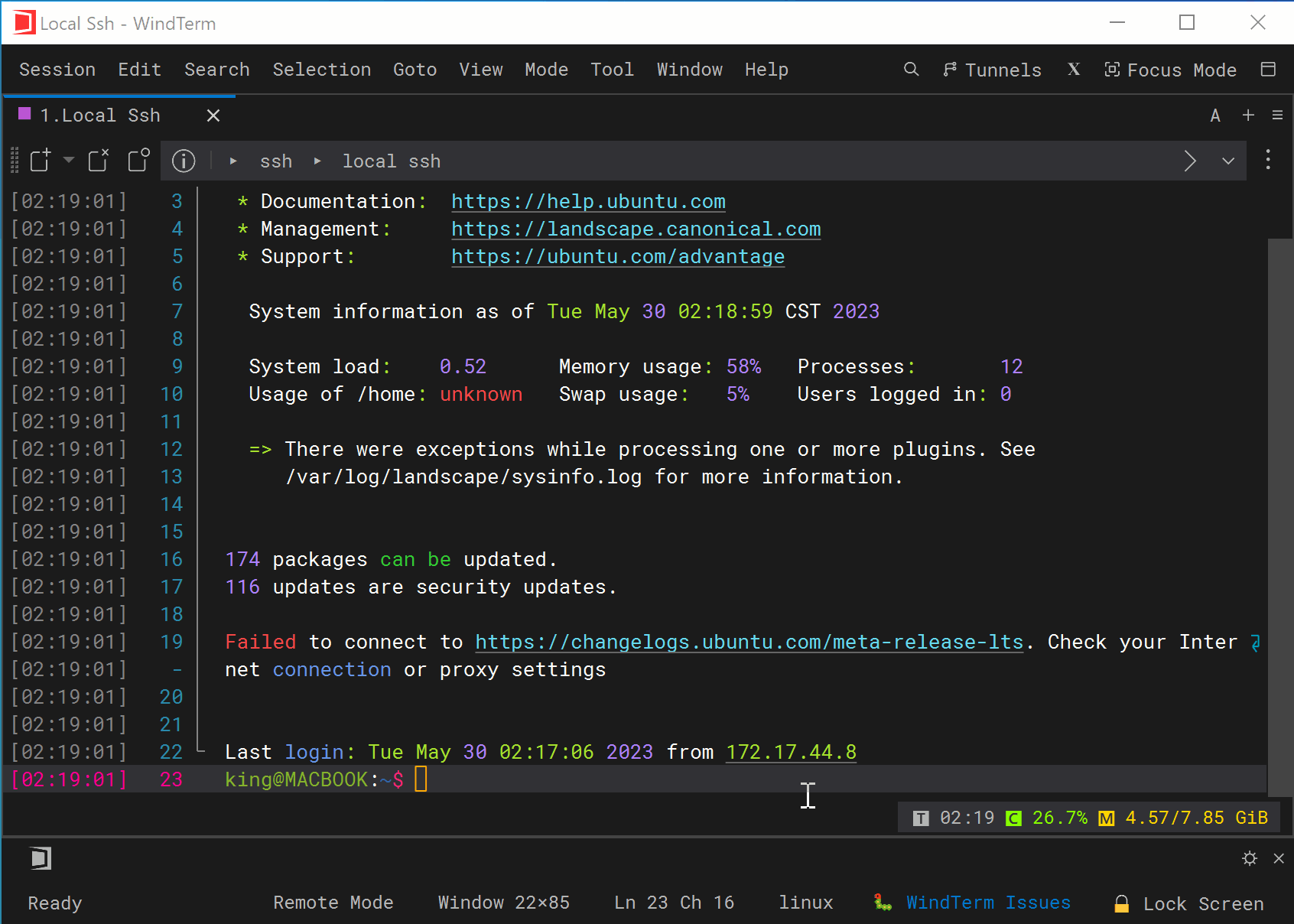Viewport: 1294px width, 924px height.
Task: Click the wrapped line indicator at line 19
Action: pyautogui.click(x=1255, y=643)
